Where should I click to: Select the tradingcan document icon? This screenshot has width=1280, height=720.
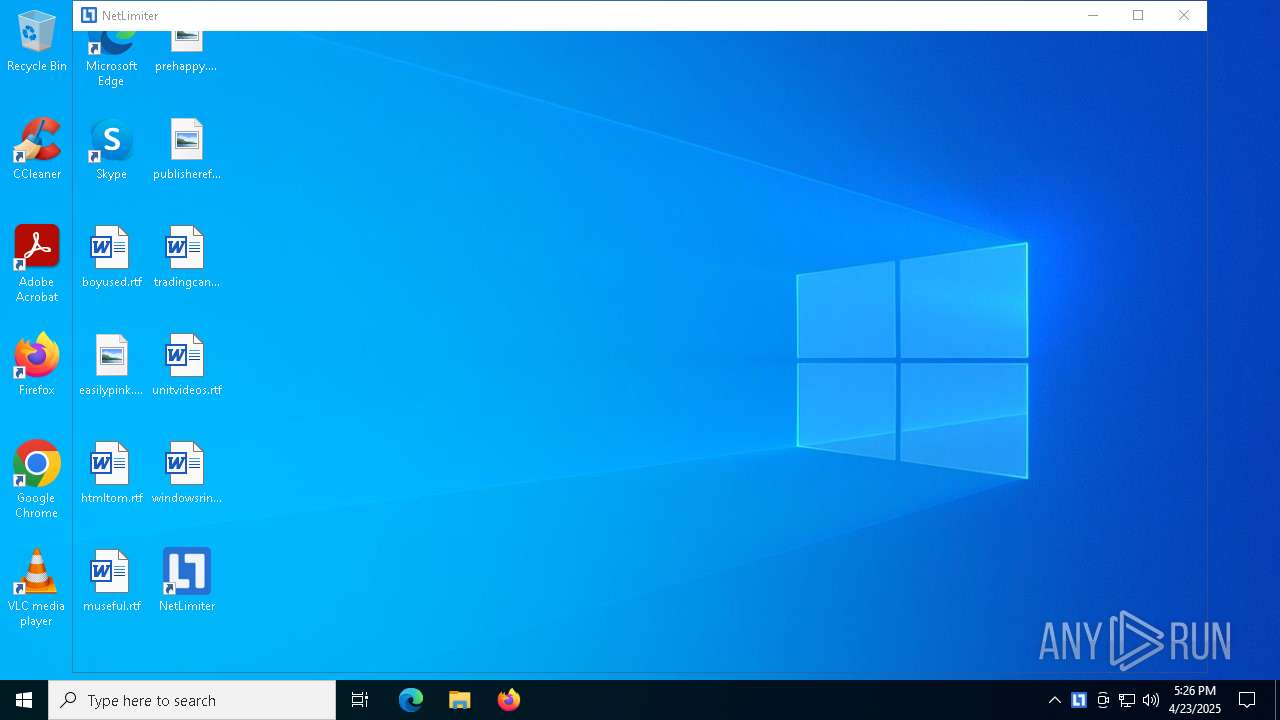(186, 258)
